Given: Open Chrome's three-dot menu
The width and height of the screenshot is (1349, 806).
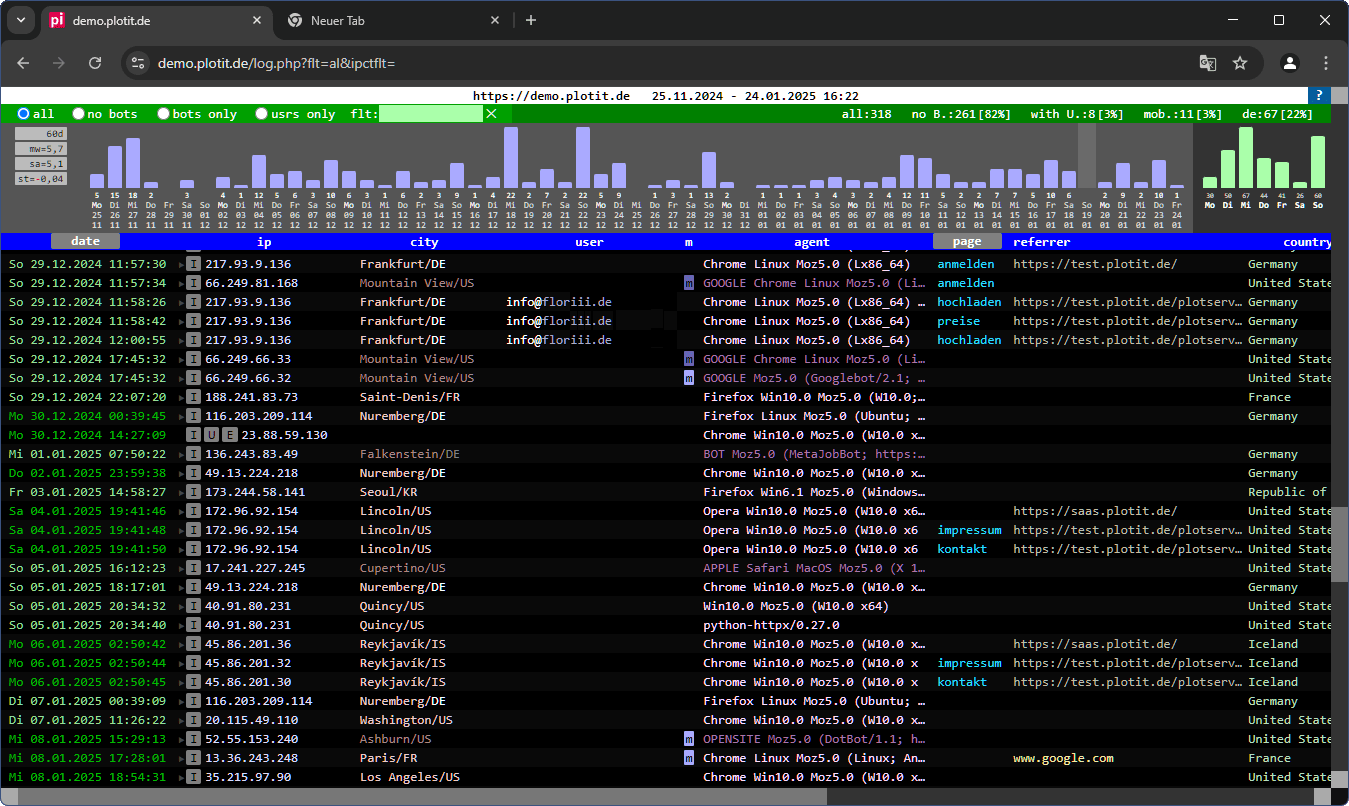Looking at the screenshot, I should point(1328,62).
